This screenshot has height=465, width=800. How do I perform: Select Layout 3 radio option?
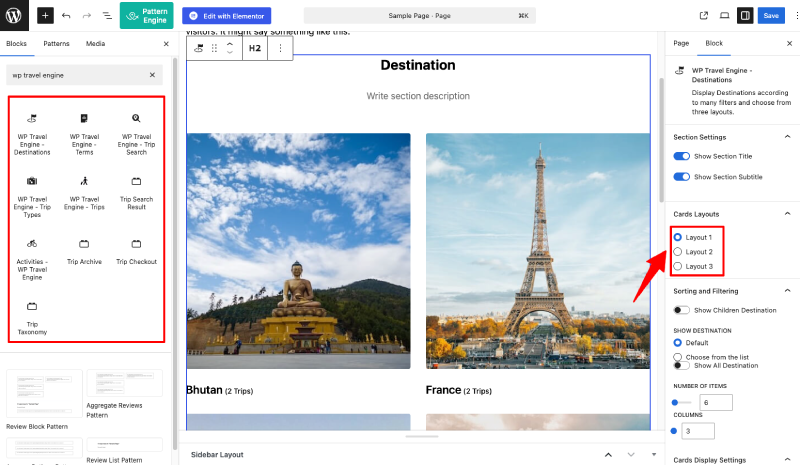coord(678,266)
